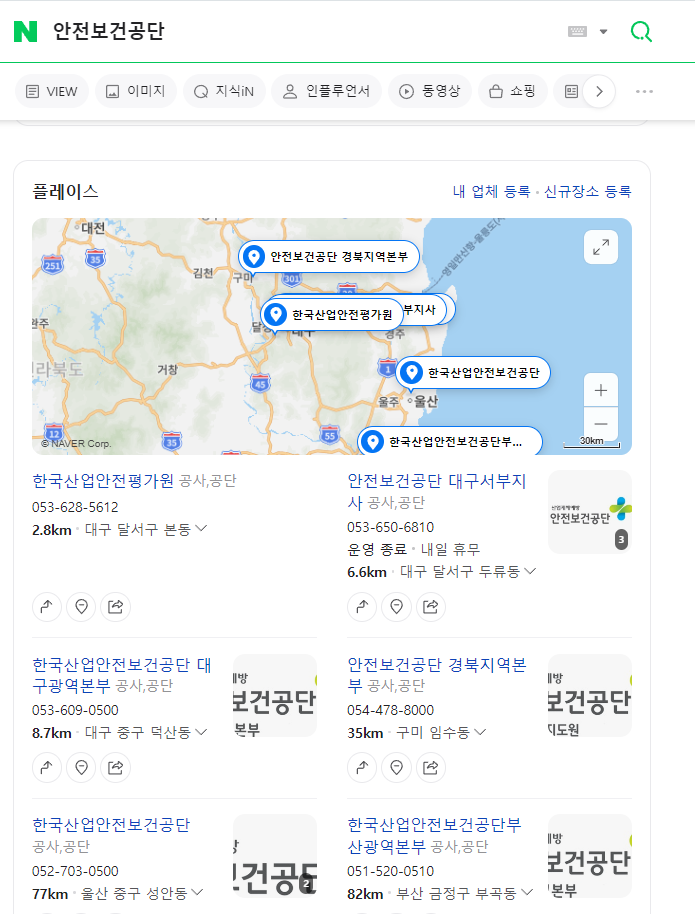Zoom in the map with plus button
The image size is (695, 914).
pyautogui.click(x=601, y=390)
